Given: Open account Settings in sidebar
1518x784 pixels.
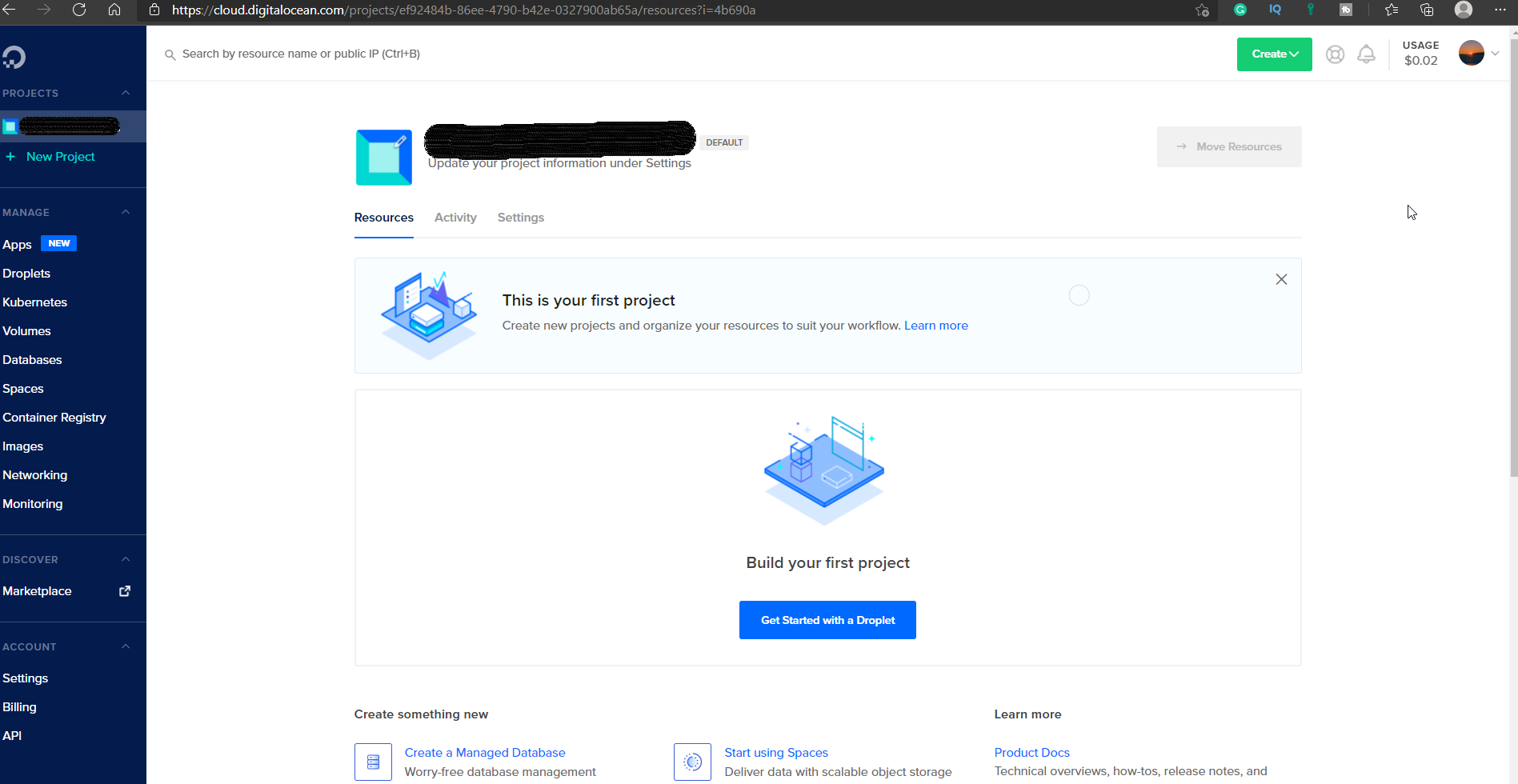Looking at the screenshot, I should click(x=25, y=678).
